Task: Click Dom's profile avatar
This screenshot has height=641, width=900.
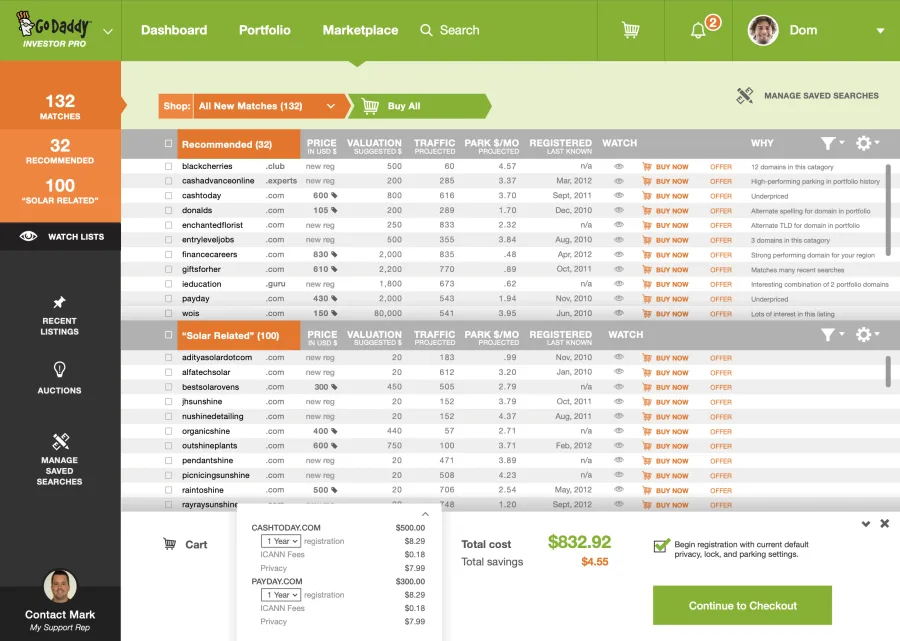Action: pos(763,30)
